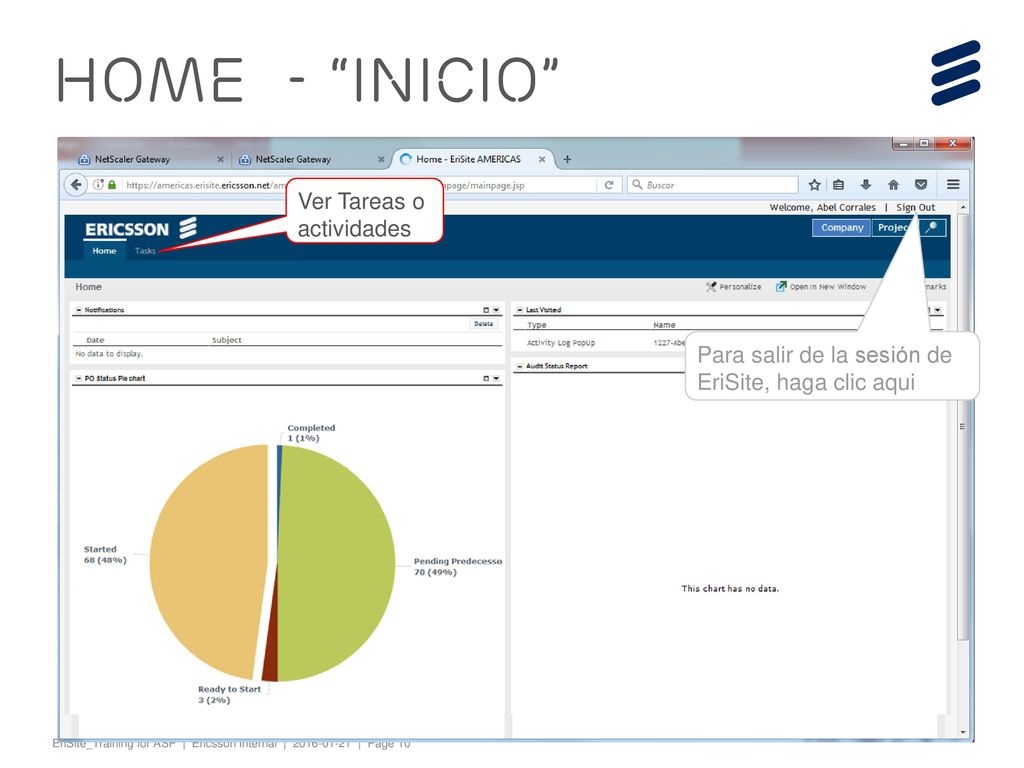Click Pending Predecessor 70 (49%) label
Image resolution: width=1024 pixels, height=768 pixels.
(457, 566)
